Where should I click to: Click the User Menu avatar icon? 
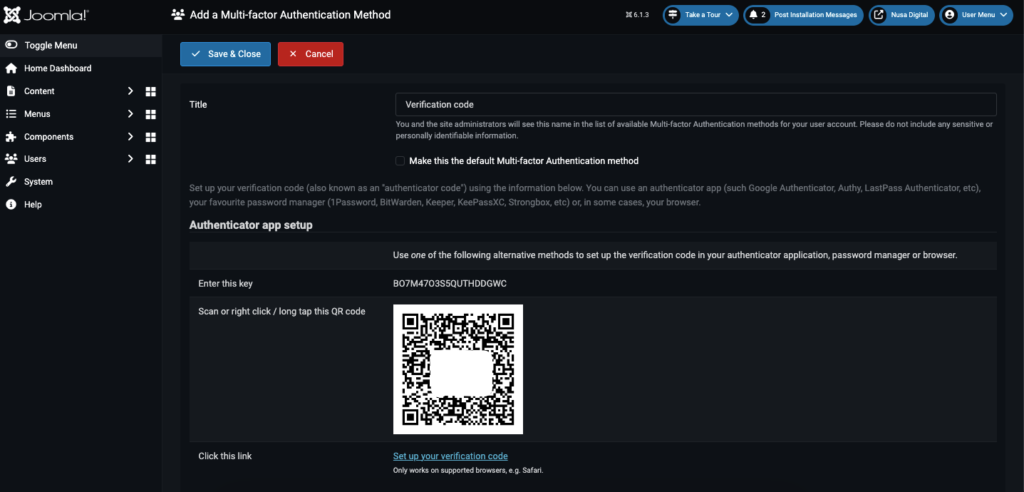click(950, 14)
